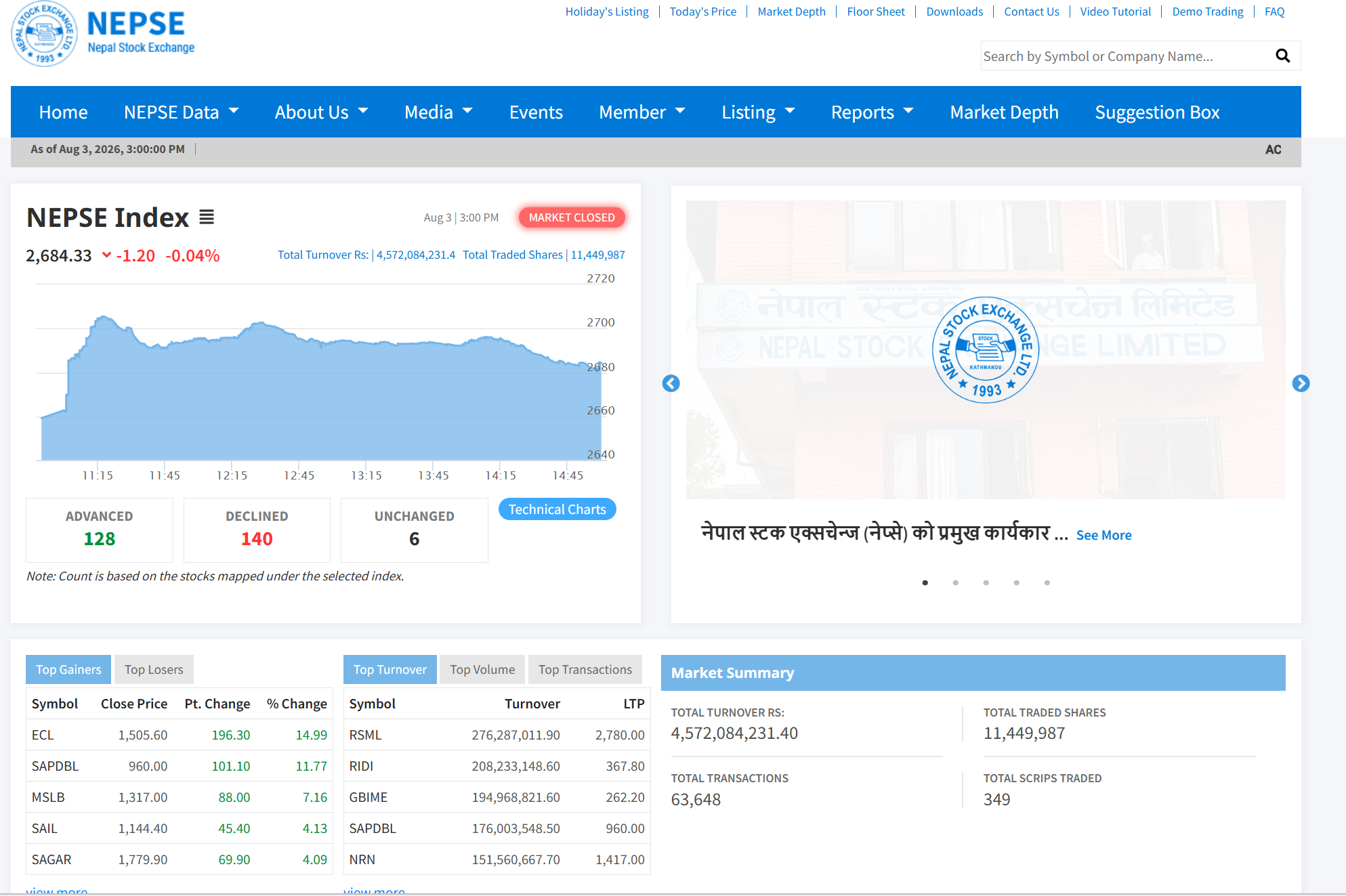Expand the Reports dropdown menu
1346x896 pixels.
[x=872, y=112]
